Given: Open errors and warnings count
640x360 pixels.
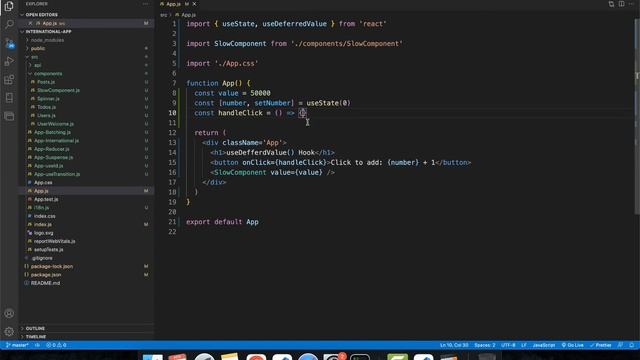Looking at the screenshot, I should [56, 345].
